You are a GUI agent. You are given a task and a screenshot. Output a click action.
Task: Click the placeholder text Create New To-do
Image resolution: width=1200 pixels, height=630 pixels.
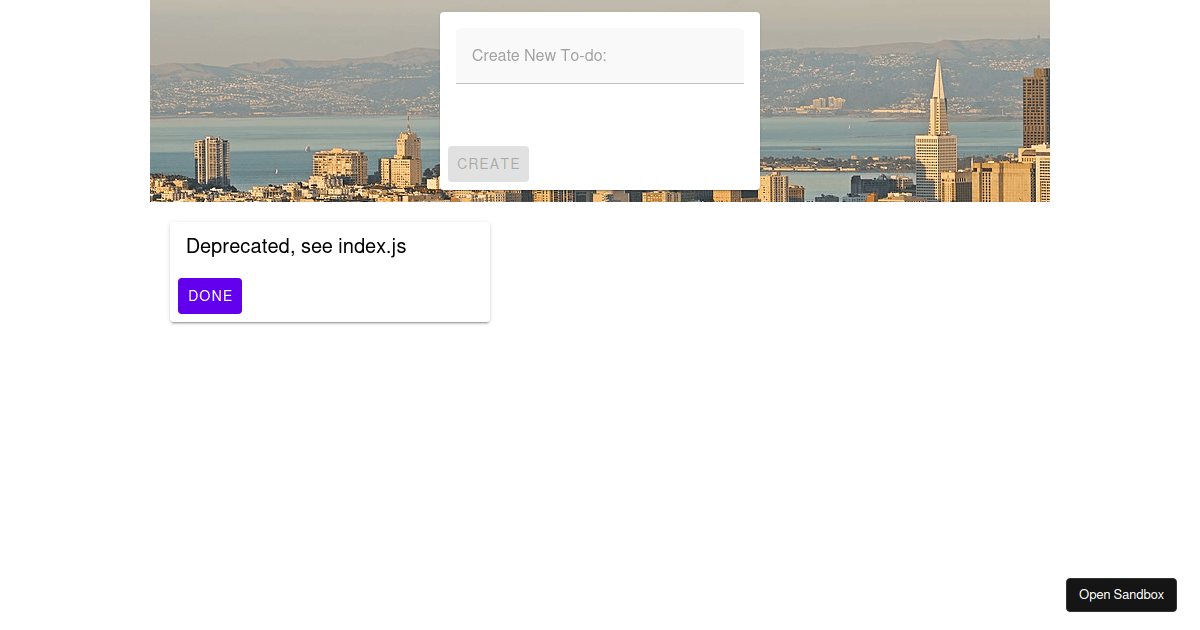pos(539,56)
